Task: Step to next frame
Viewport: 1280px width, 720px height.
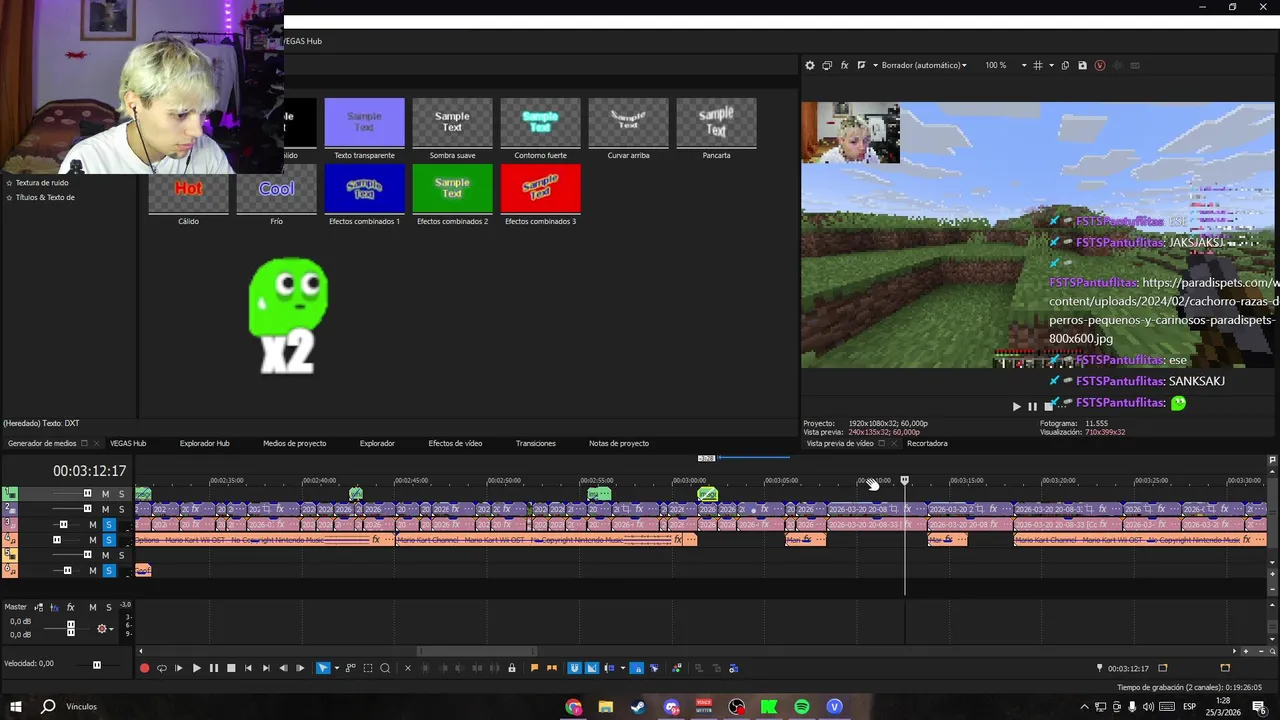Action: click(300, 668)
